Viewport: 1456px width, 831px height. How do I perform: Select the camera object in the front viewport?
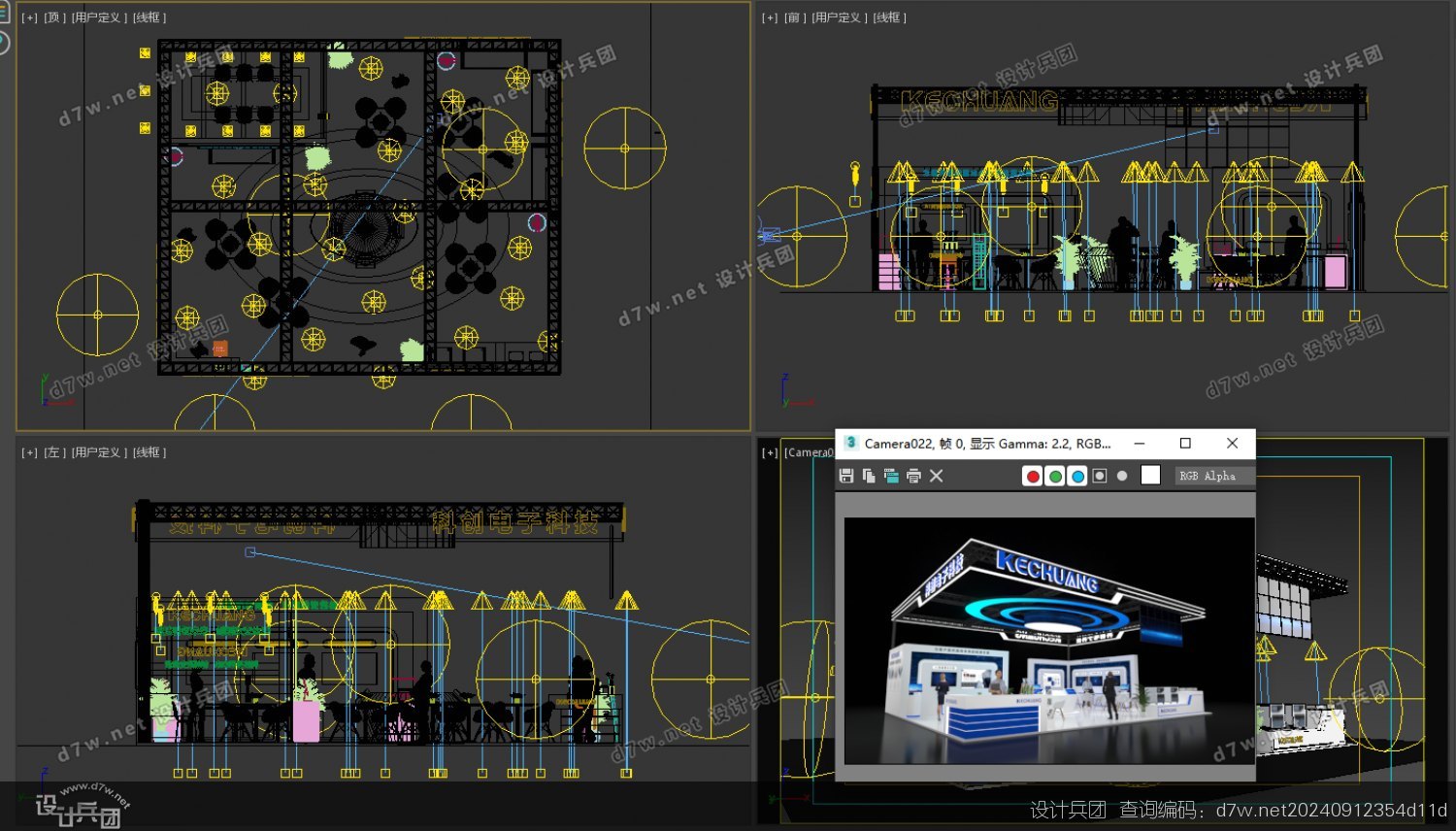click(x=769, y=235)
